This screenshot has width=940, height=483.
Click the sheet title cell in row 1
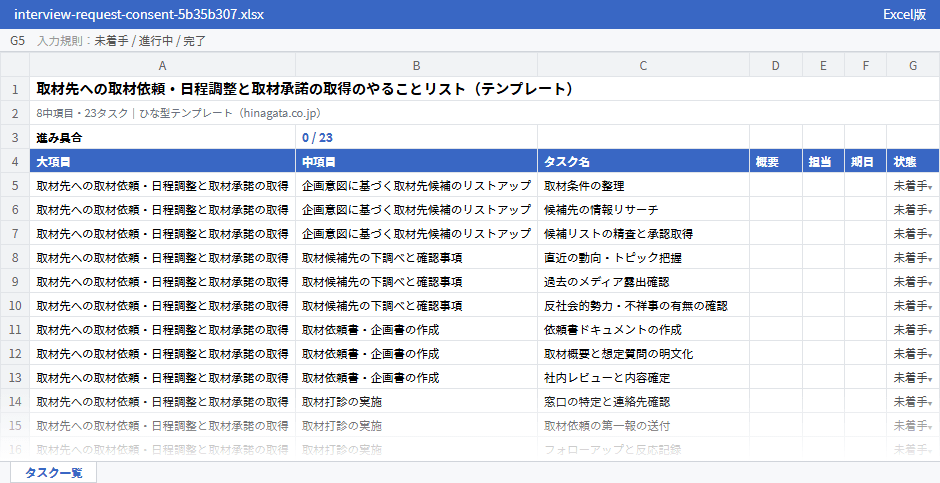click(x=484, y=89)
